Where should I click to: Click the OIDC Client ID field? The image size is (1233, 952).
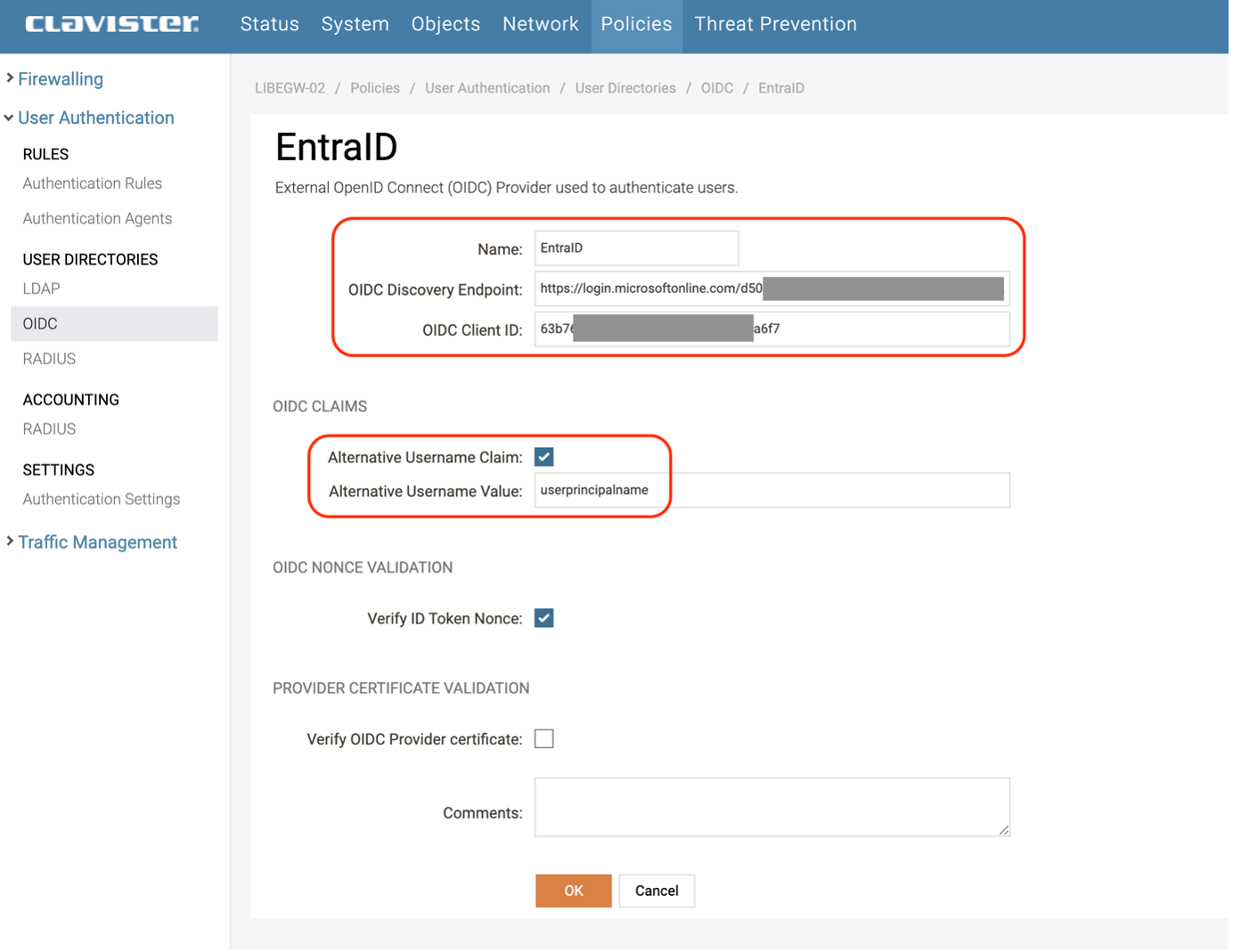772,329
